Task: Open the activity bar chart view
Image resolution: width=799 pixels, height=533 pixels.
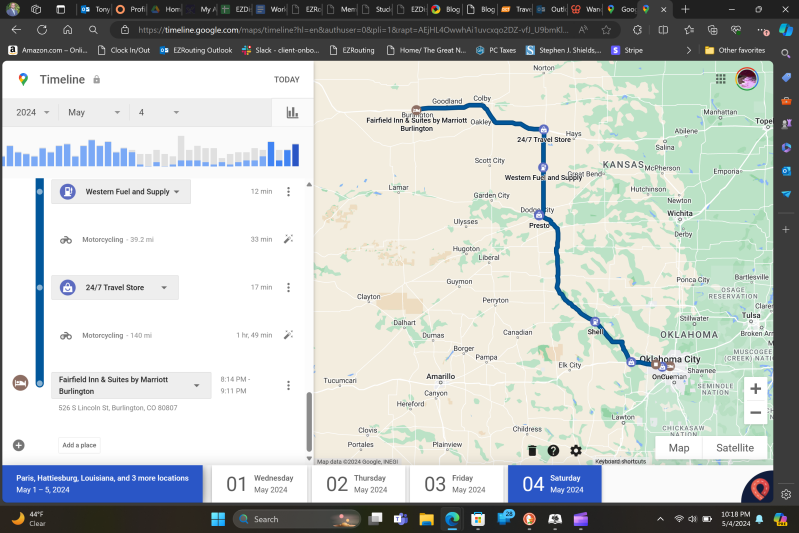Action: [292, 113]
